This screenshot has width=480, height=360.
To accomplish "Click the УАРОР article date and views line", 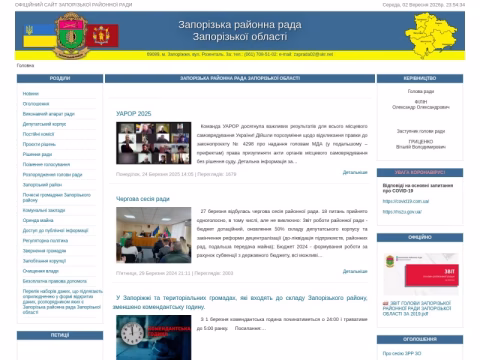I will (x=176, y=174).
